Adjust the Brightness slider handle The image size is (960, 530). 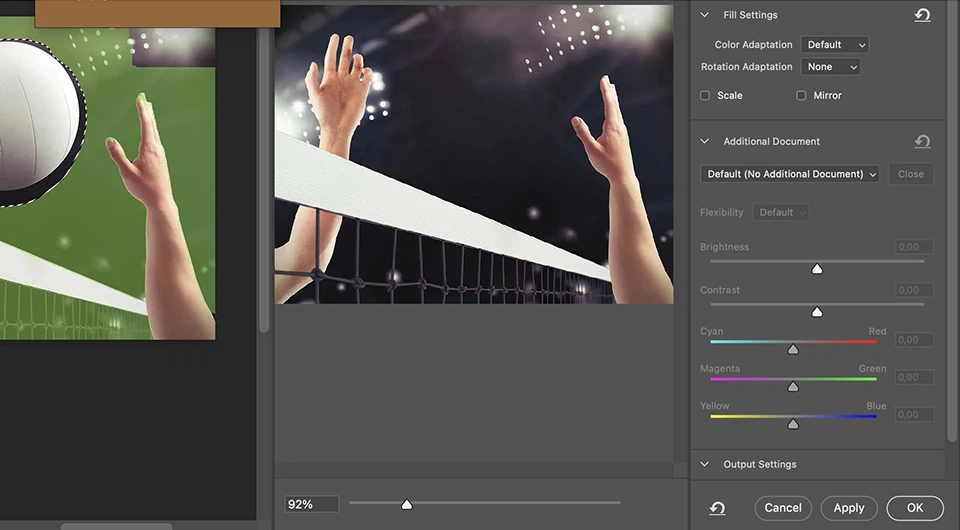click(x=817, y=269)
